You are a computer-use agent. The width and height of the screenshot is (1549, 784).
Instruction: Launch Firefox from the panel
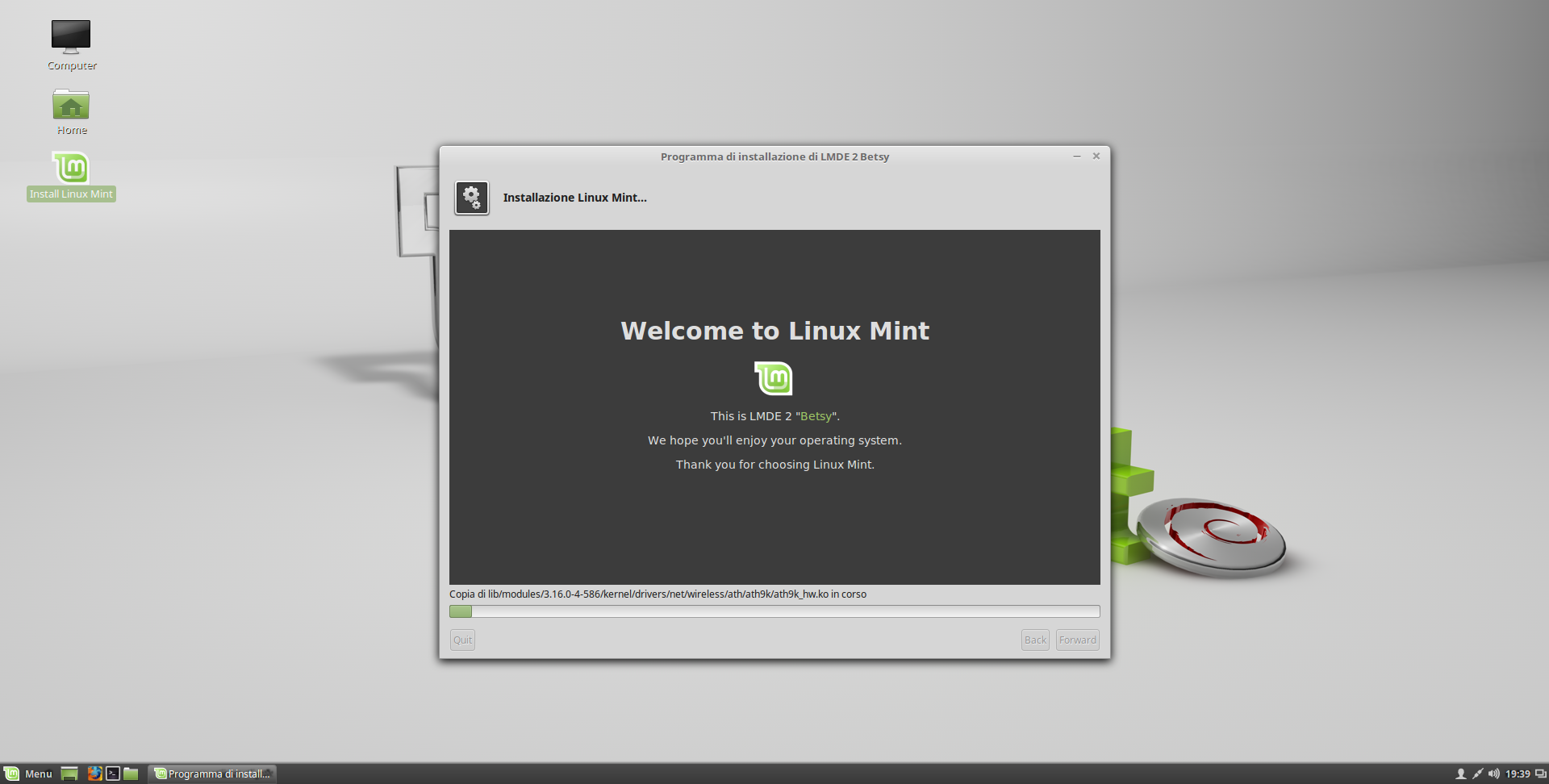click(94, 774)
